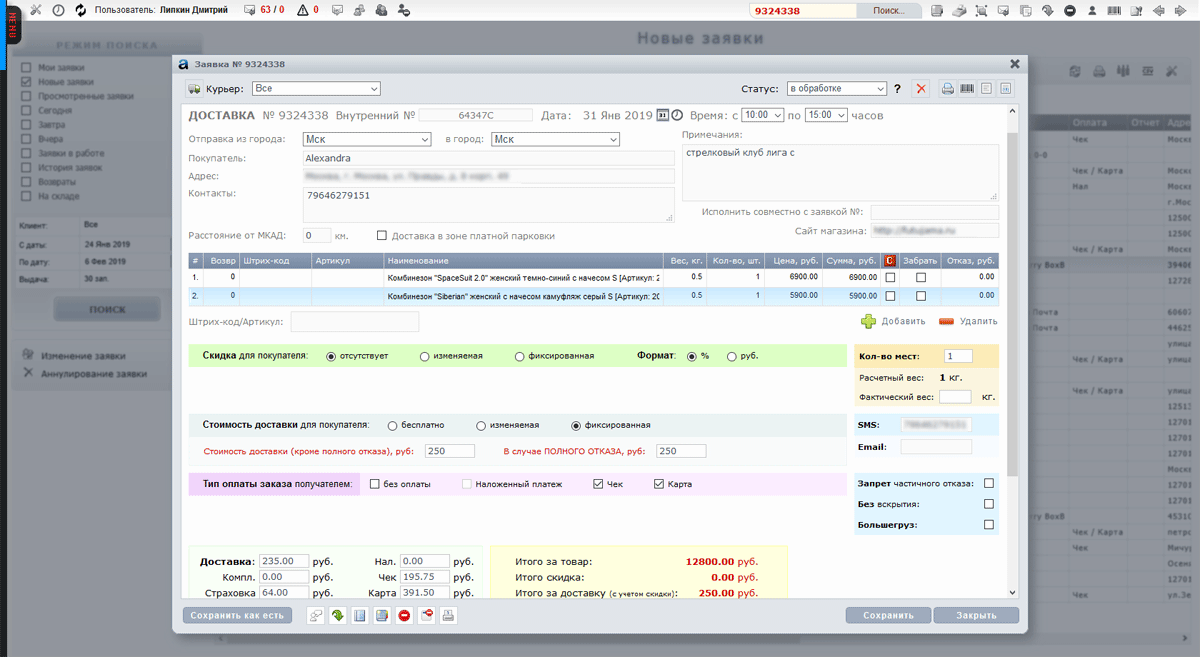Click the barcode icon in dialog header
1200x657 pixels.
click(x=967, y=89)
